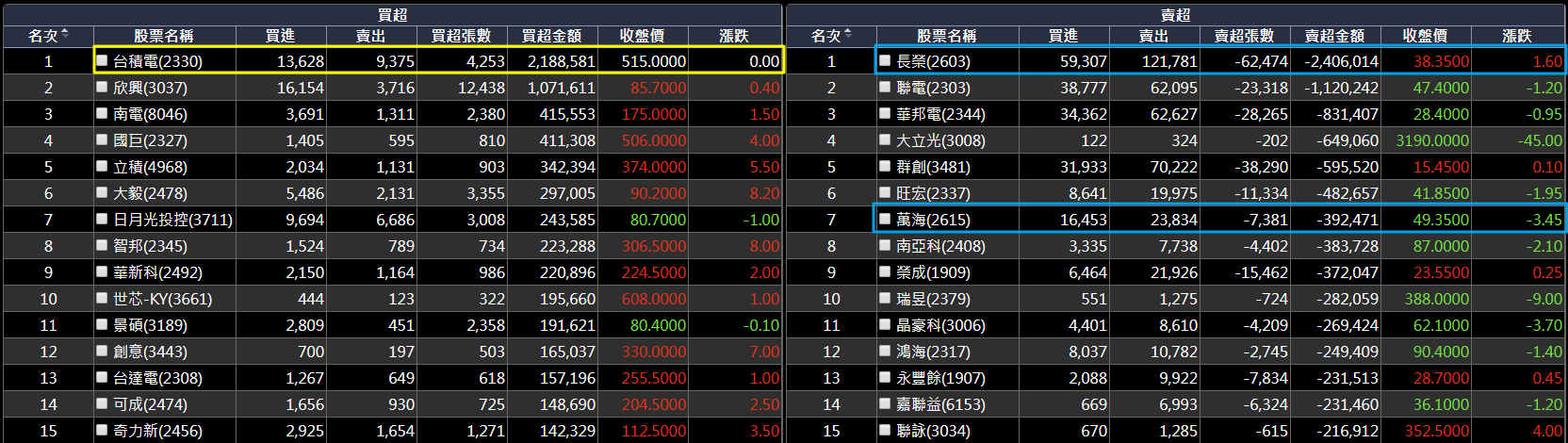Sort by 買超金額 column header
1568x443 pixels.
point(552,36)
